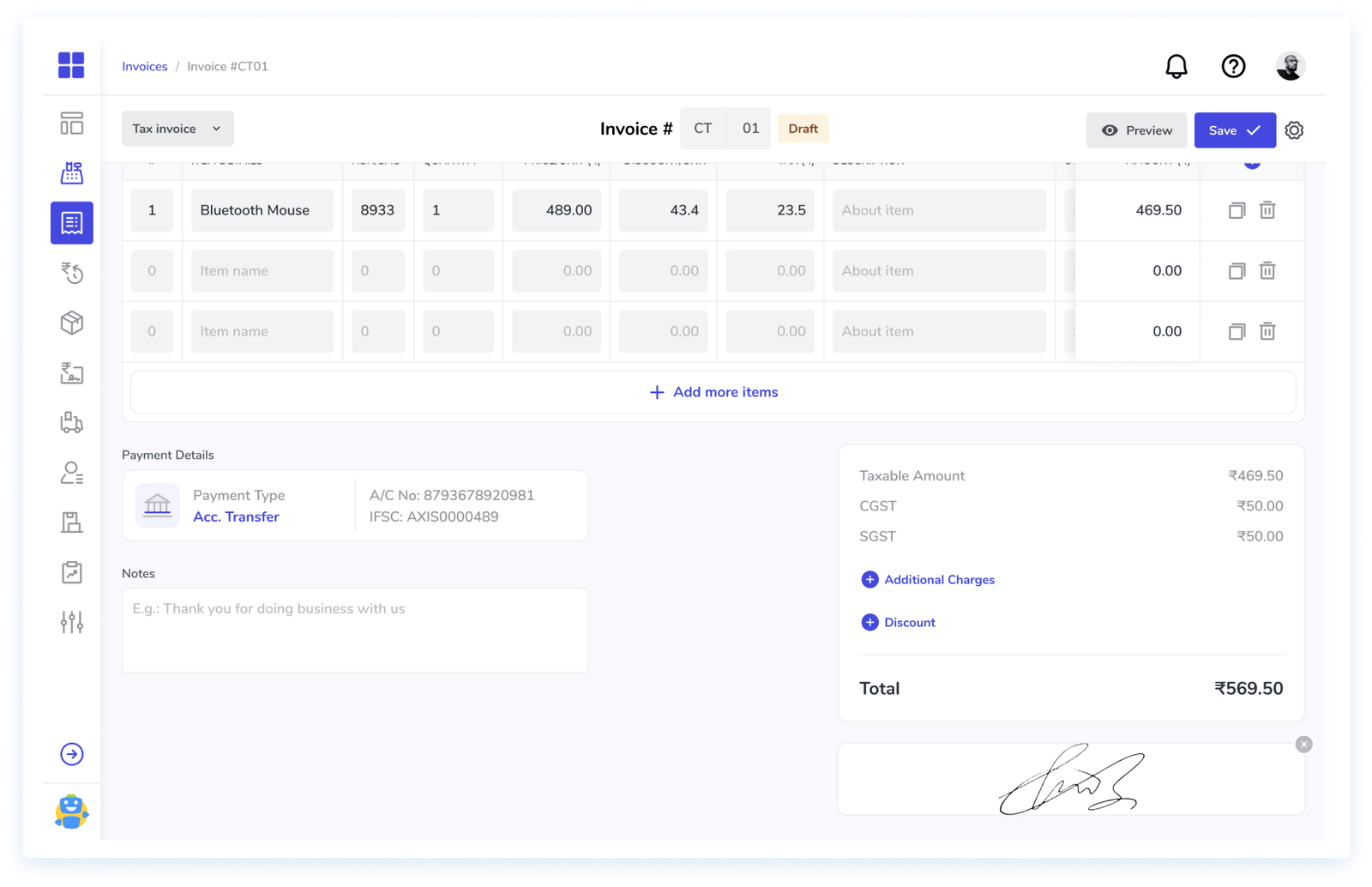Open the Help question mark icon
1372x887 pixels.
click(1233, 66)
